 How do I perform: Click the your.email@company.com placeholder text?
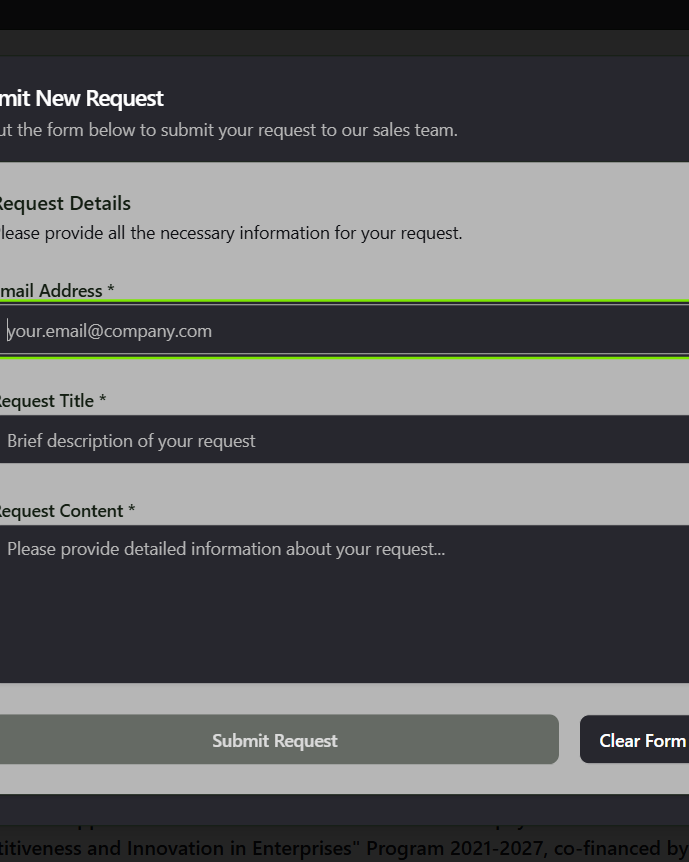coord(110,331)
